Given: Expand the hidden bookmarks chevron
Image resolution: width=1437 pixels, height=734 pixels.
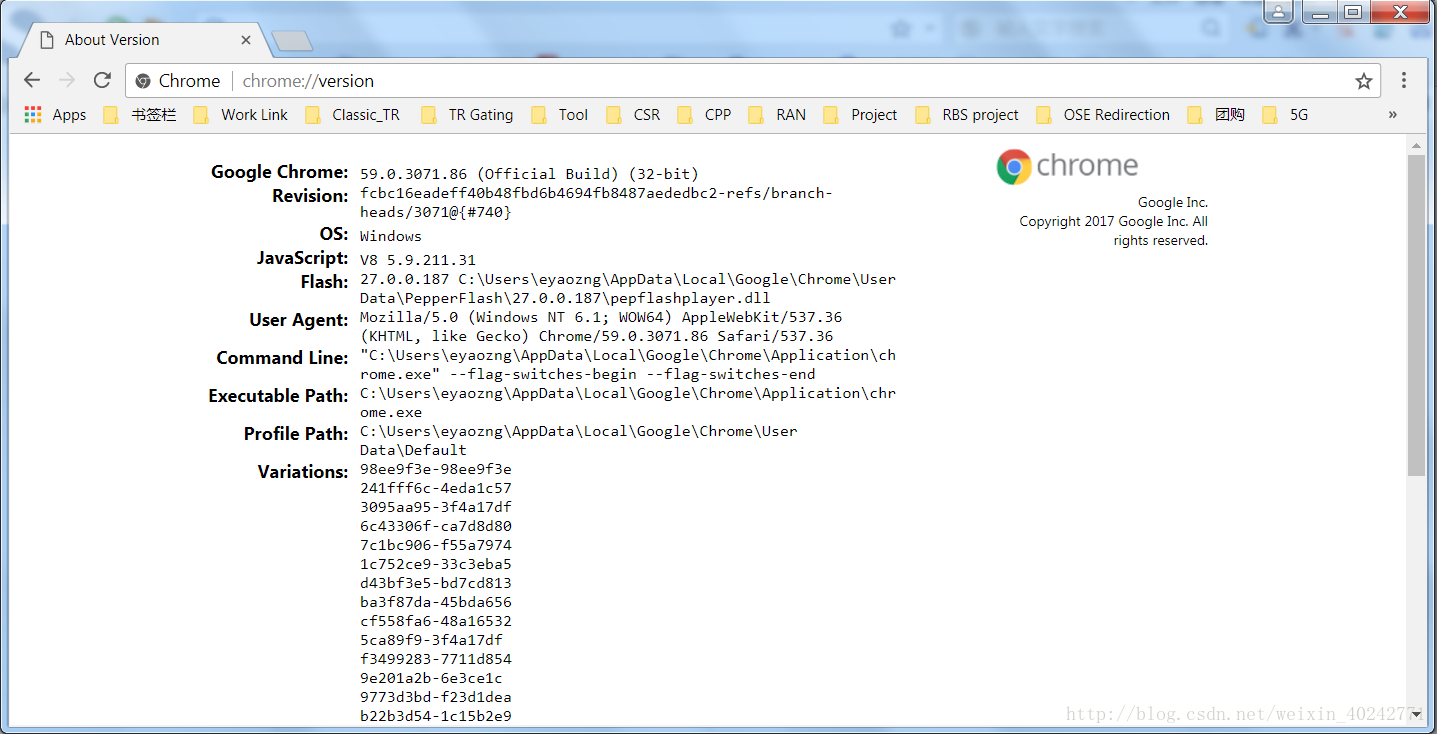Looking at the screenshot, I should coord(1393,115).
